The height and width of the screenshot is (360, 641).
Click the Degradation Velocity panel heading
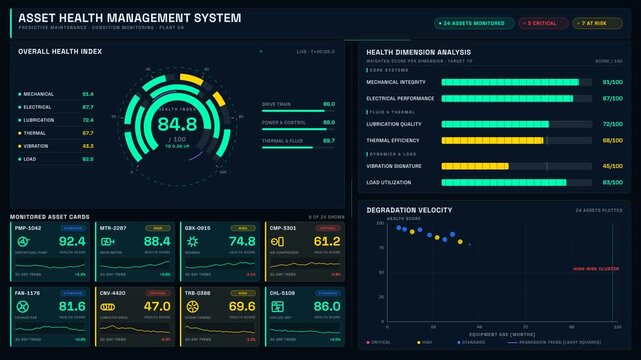click(409, 210)
